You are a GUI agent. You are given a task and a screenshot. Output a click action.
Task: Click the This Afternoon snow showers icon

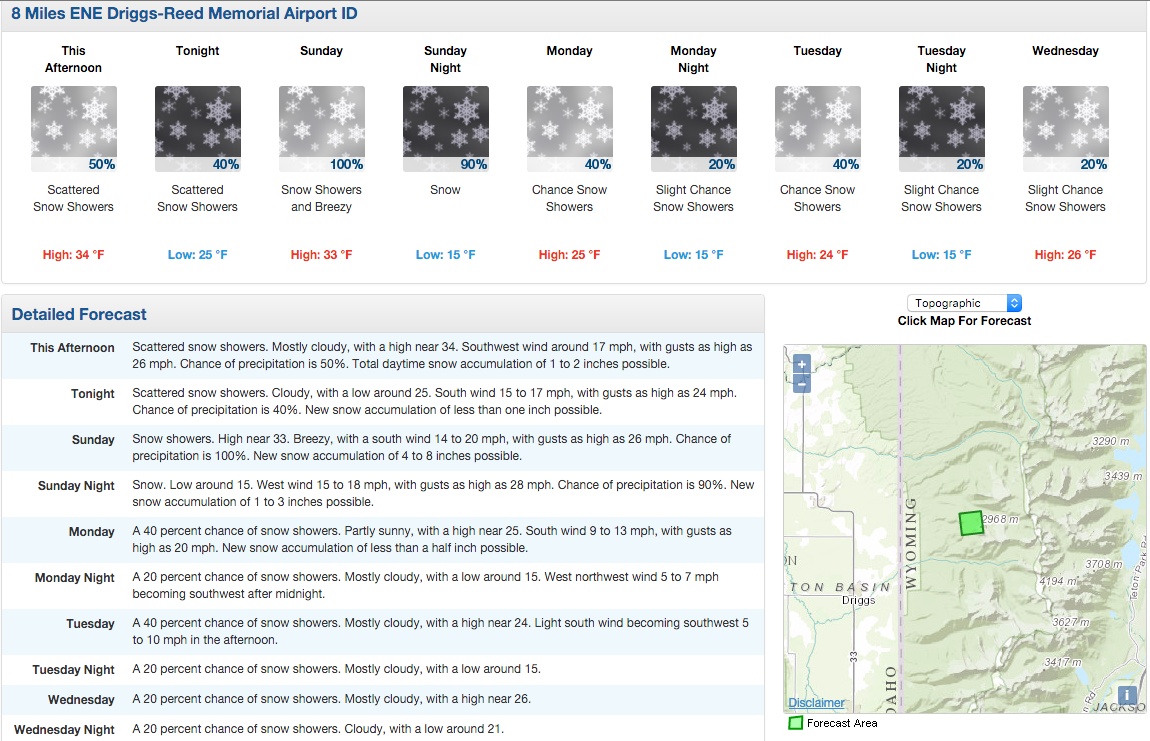click(73, 129)
